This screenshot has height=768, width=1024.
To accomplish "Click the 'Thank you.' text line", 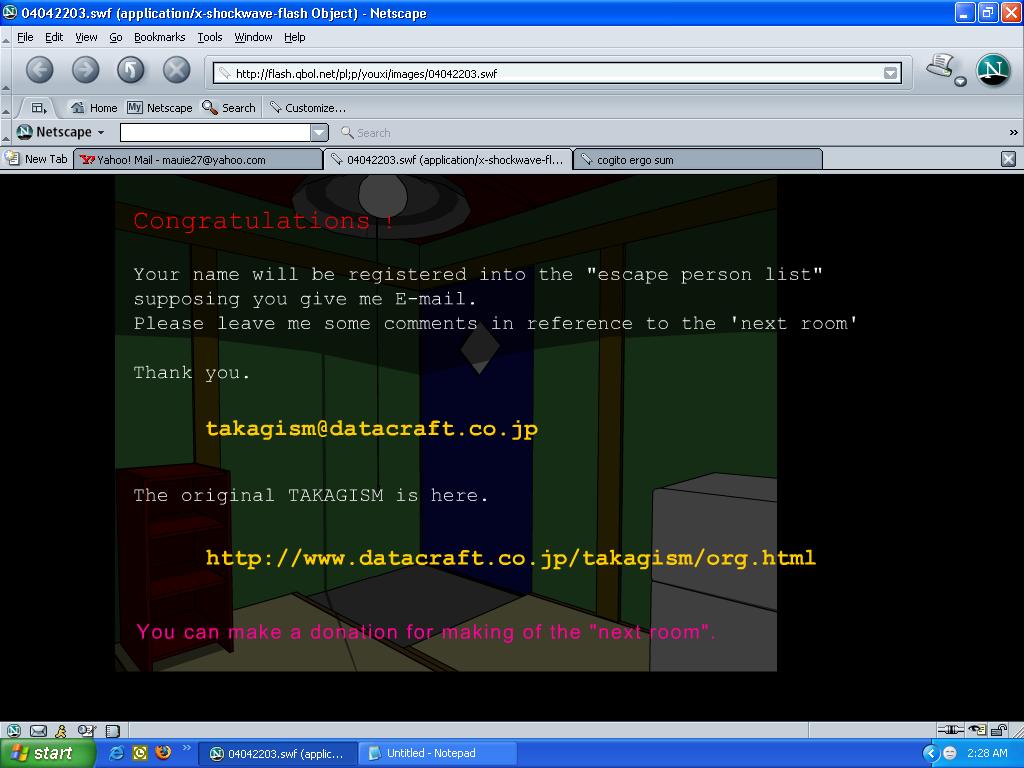I will [x=191, y=373].
